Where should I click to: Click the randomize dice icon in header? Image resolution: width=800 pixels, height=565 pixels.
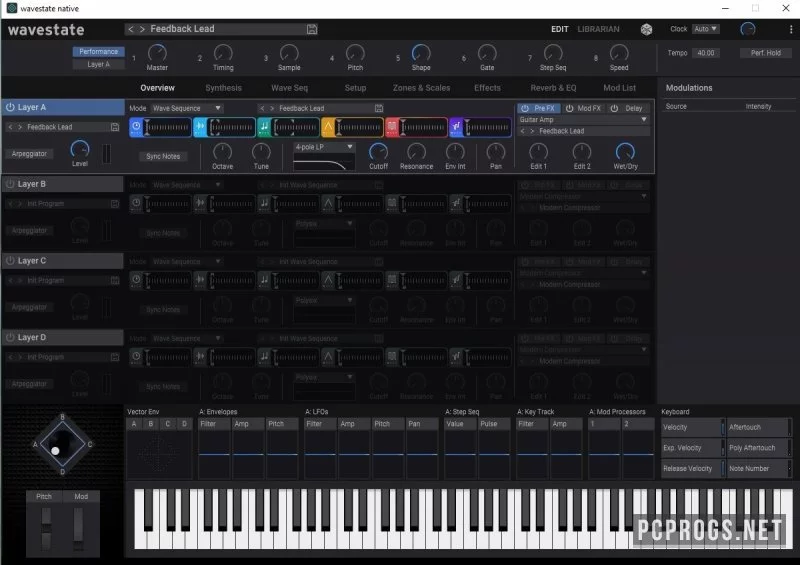point(646,29)
